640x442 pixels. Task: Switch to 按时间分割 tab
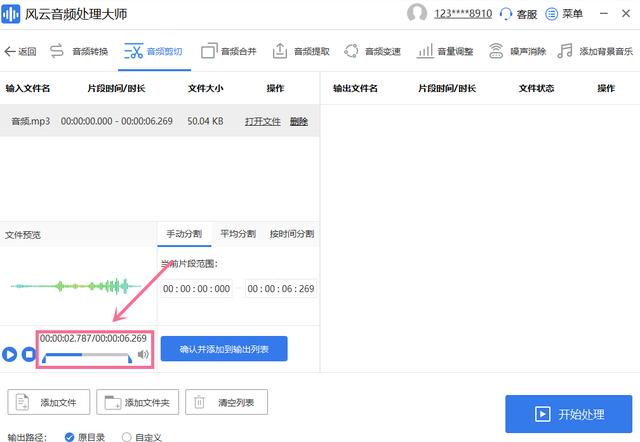point(291,234)
